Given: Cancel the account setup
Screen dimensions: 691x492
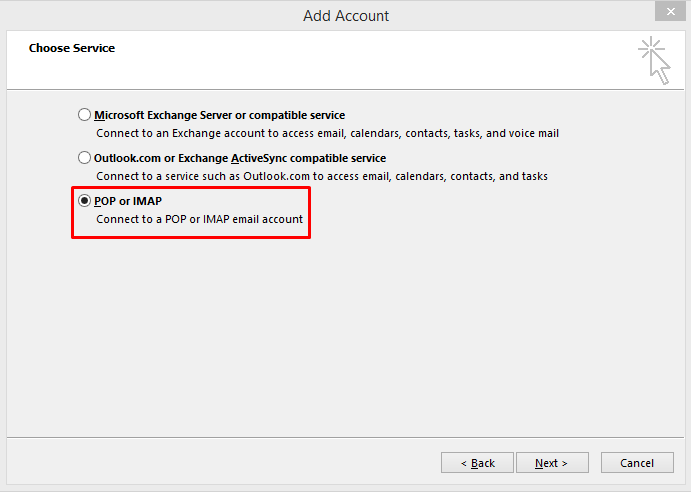Looking at the screenshot, I should pyautogui.click(x=637, y=462).
